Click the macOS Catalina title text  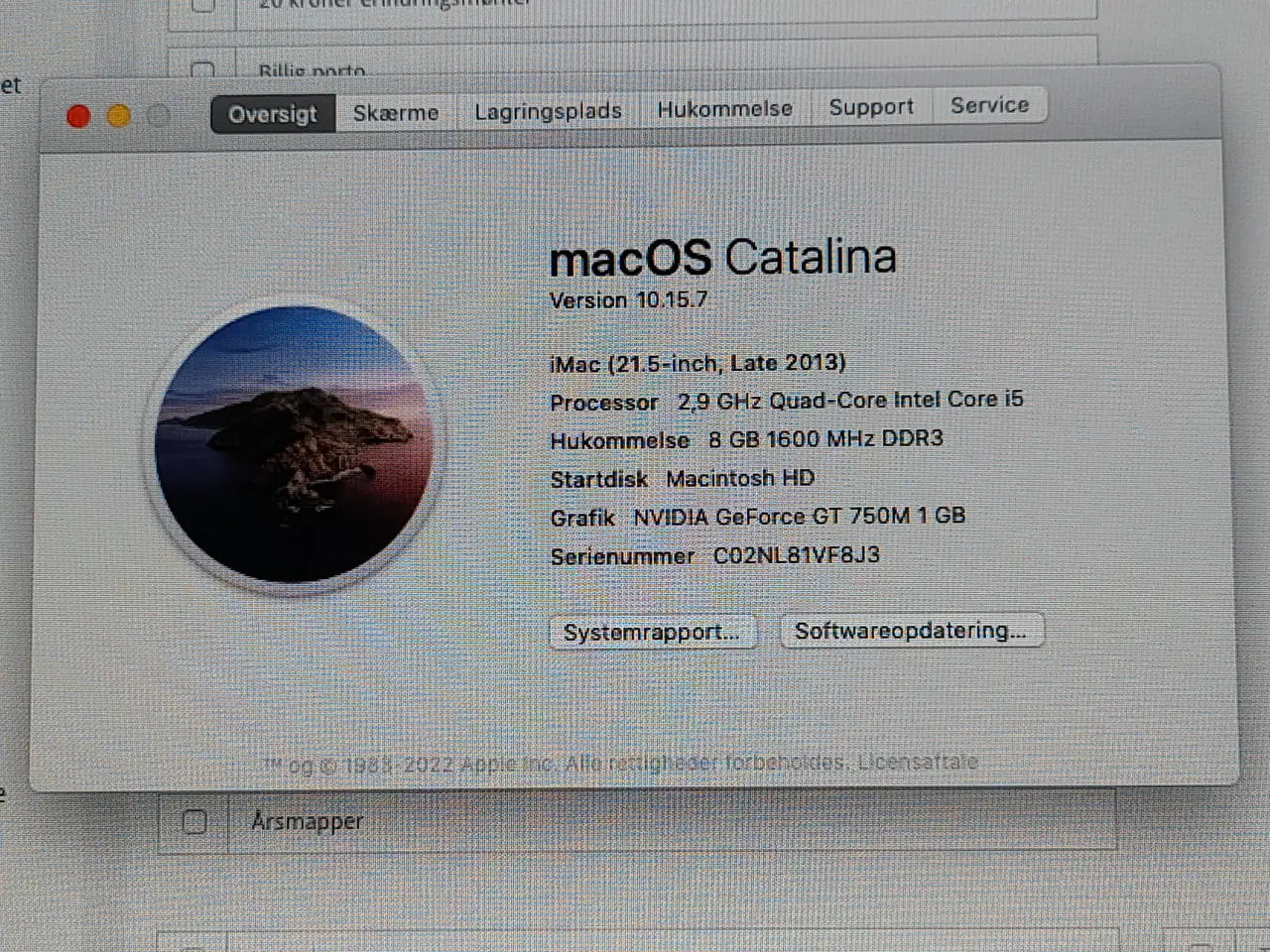[725, 257]
